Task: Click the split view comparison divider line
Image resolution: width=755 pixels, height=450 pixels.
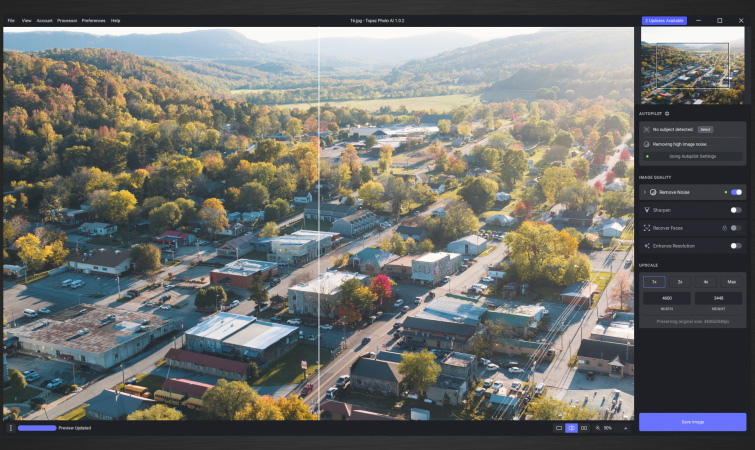Action: pyautogui.click(x=319, y=223)
